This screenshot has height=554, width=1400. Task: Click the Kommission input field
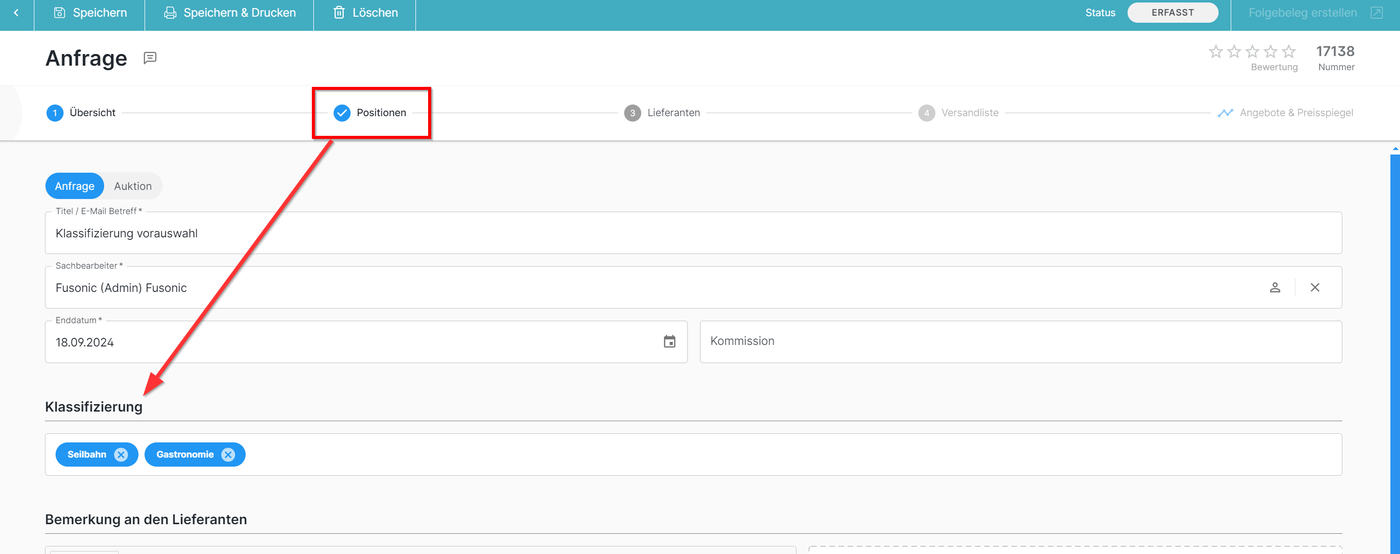[1020, 342]
